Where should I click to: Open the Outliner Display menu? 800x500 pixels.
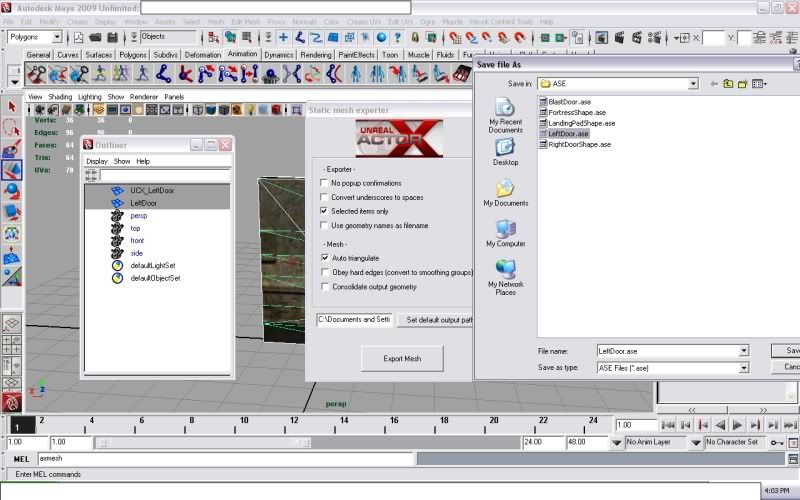(x=97, y=161)
